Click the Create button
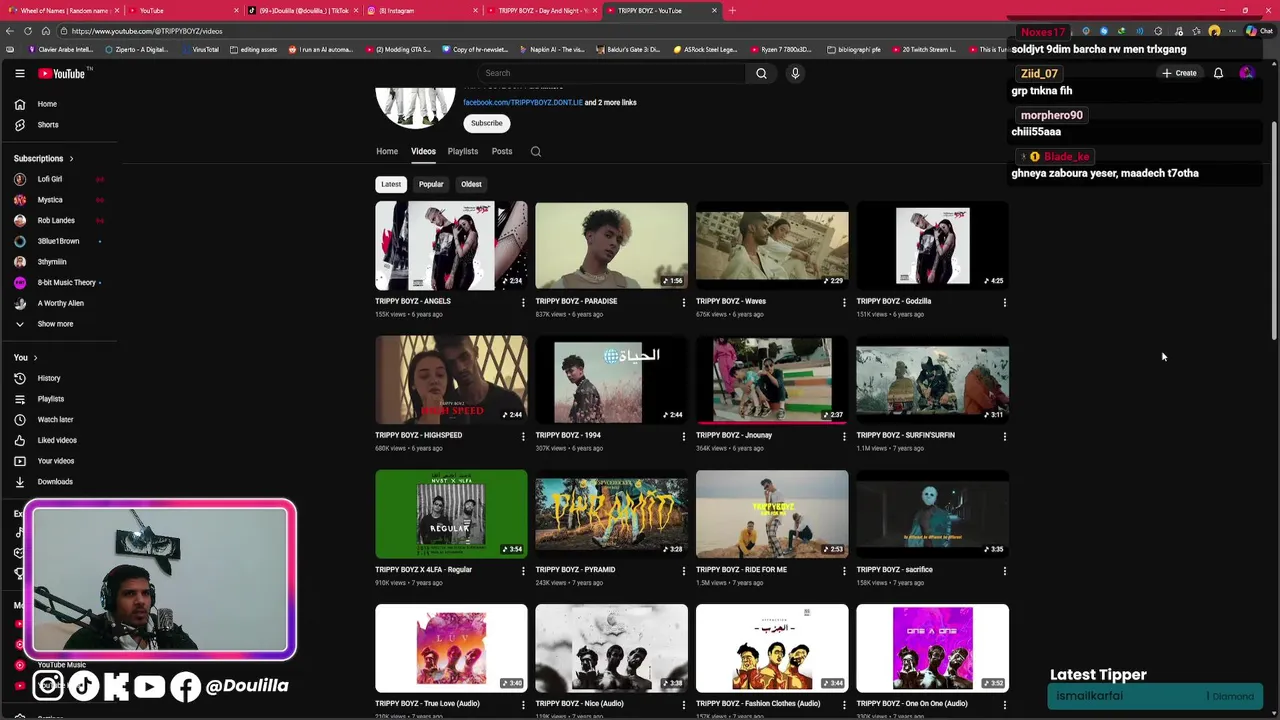This screenshot has width=1280, height=720. [x=1180, y=73]
